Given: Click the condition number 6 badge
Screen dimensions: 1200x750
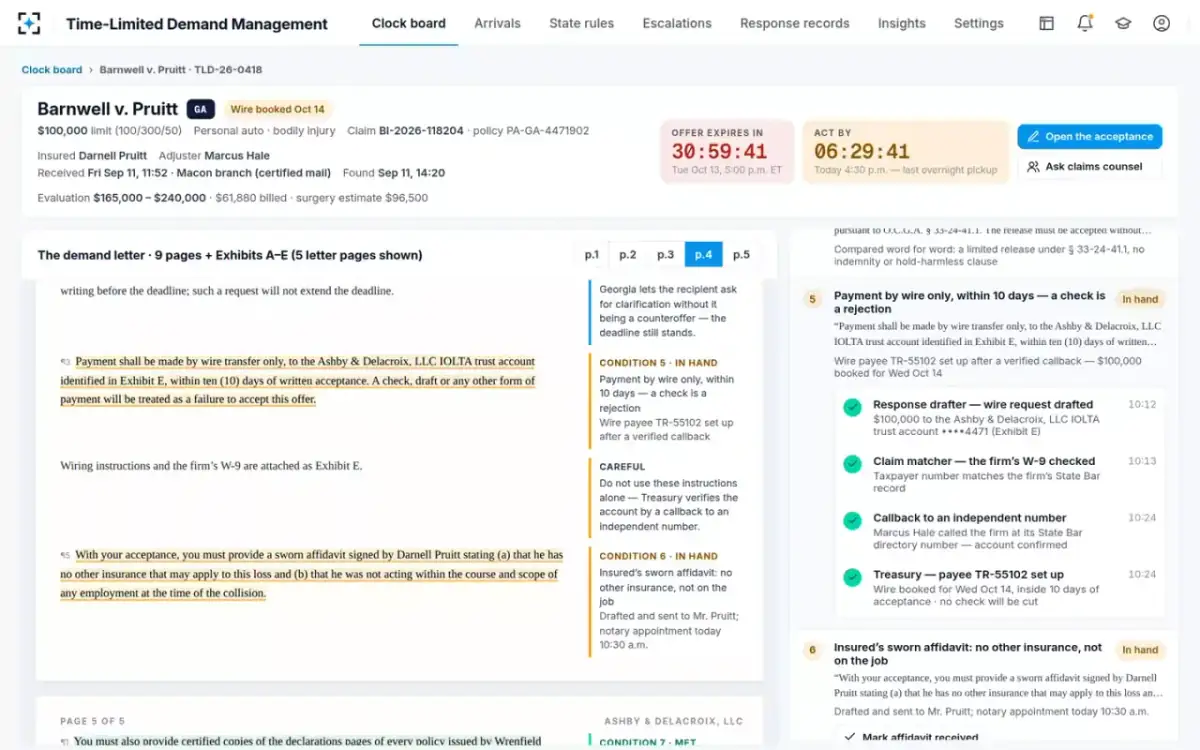Looking at the screenshot, I should [812, 650].
